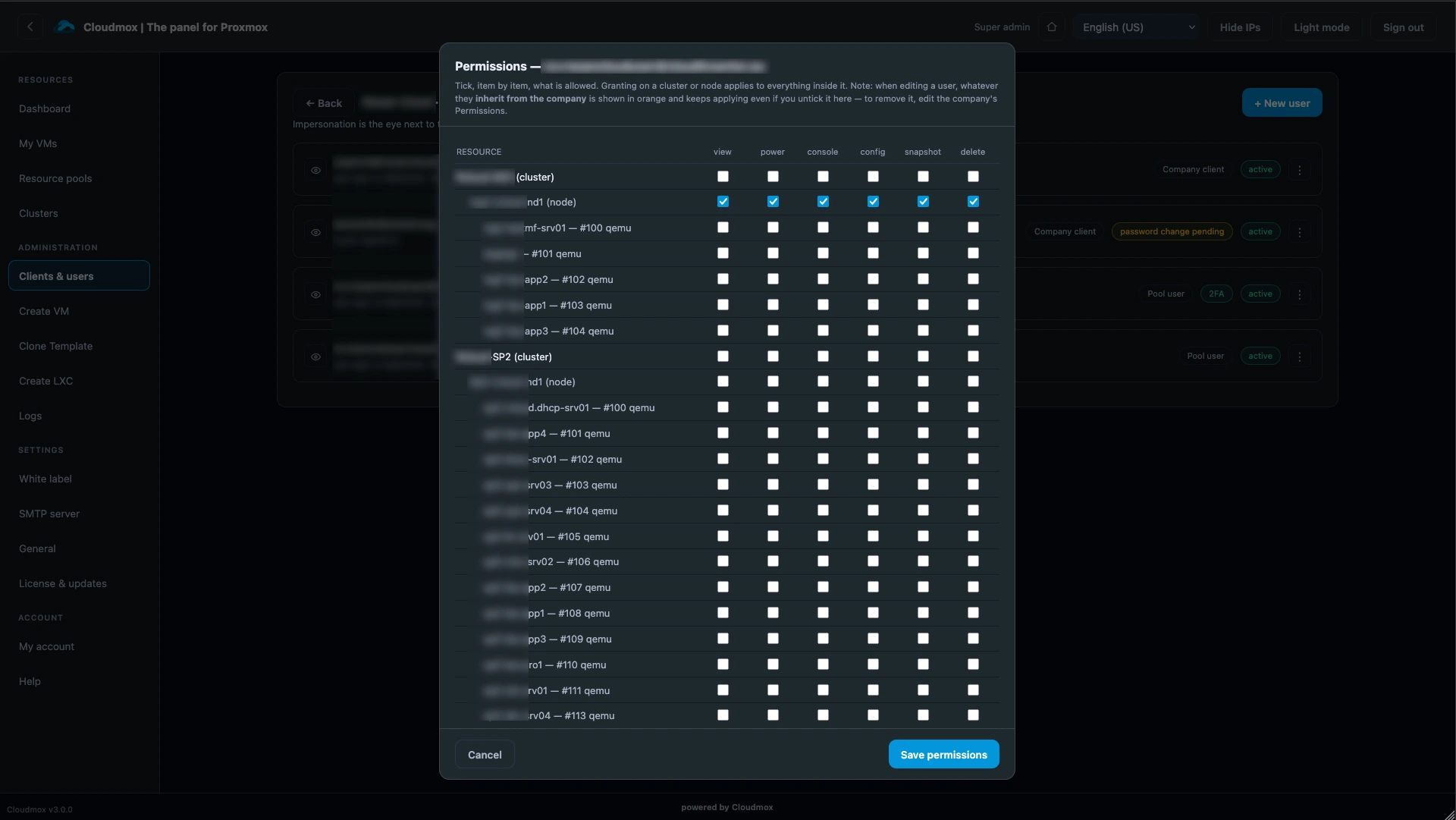Click eye icon on the third user row
Screen dimensions: 1456x820
[x=316, y=294]
